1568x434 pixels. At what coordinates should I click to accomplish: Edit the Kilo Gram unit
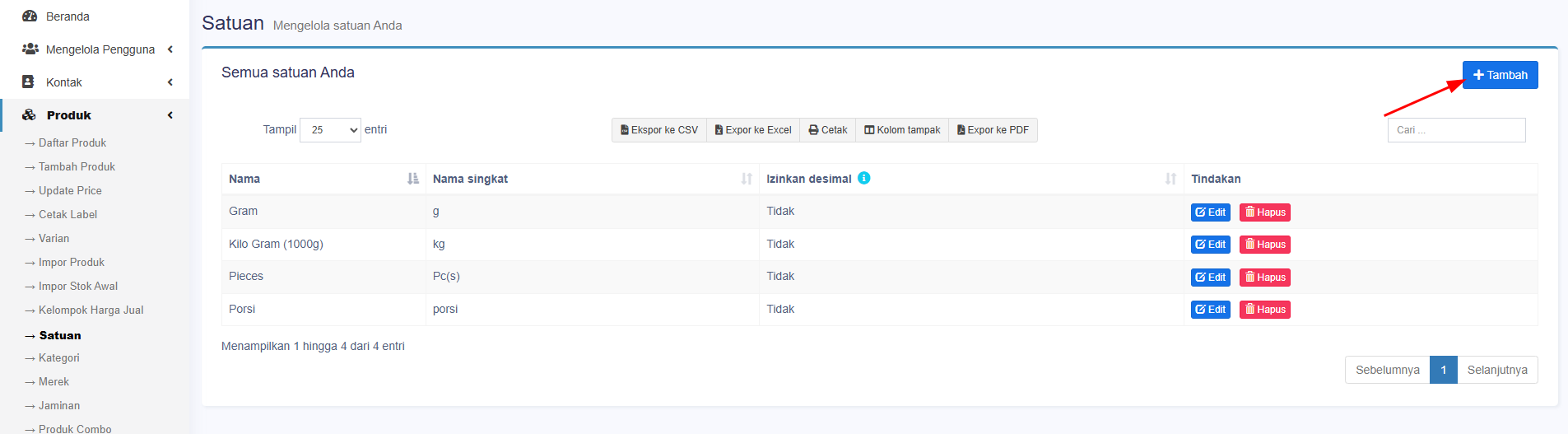1211,245
